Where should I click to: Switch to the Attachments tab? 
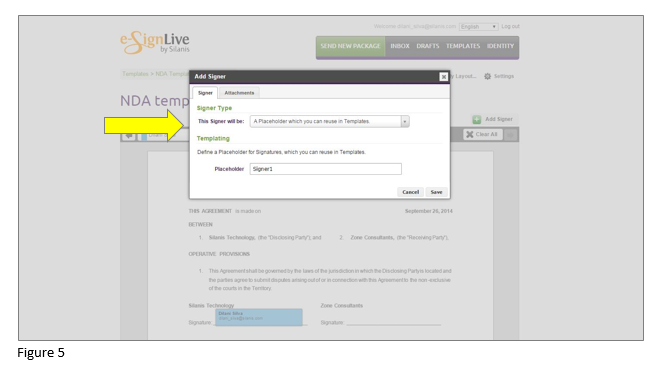[x=239, y=93]
